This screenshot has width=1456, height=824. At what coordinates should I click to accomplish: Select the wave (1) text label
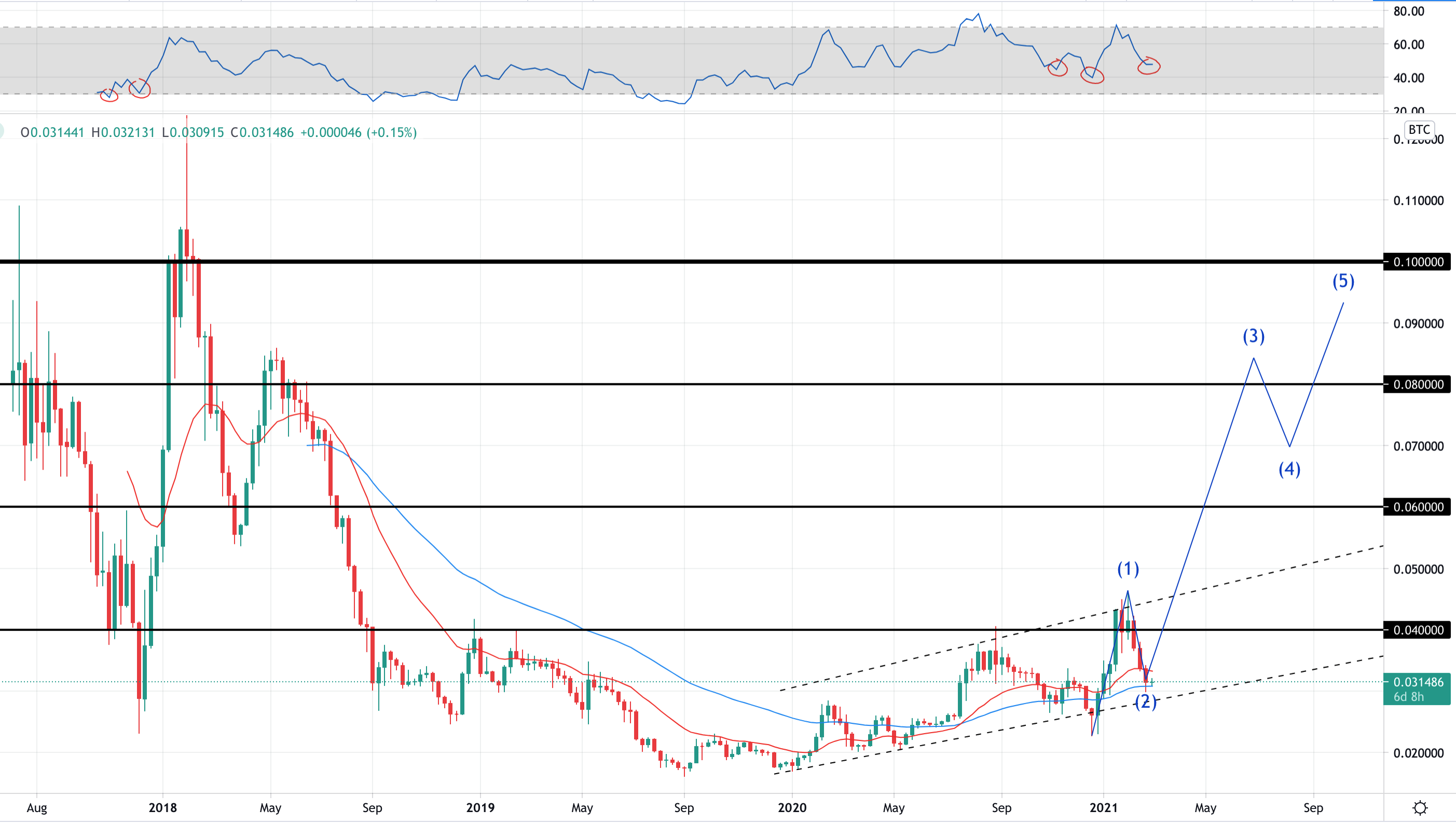(x=1128, y=569)
